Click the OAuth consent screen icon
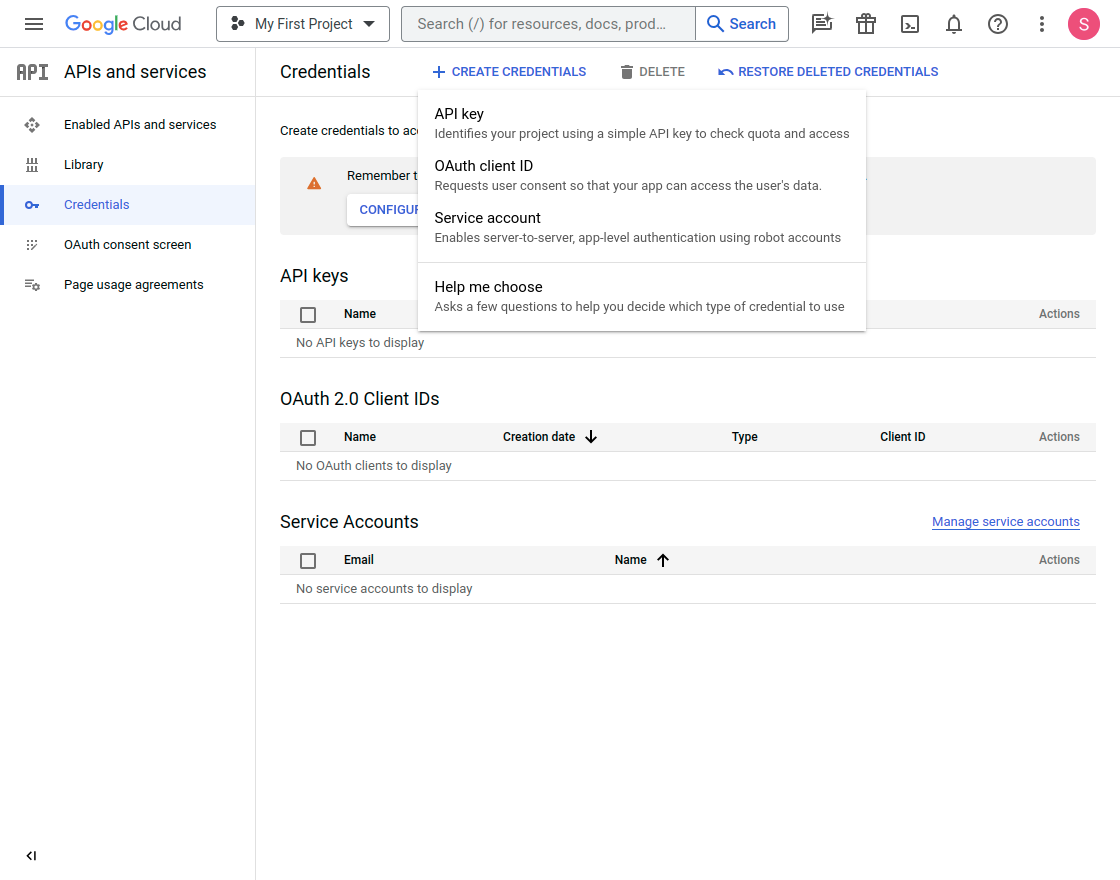 32,245
